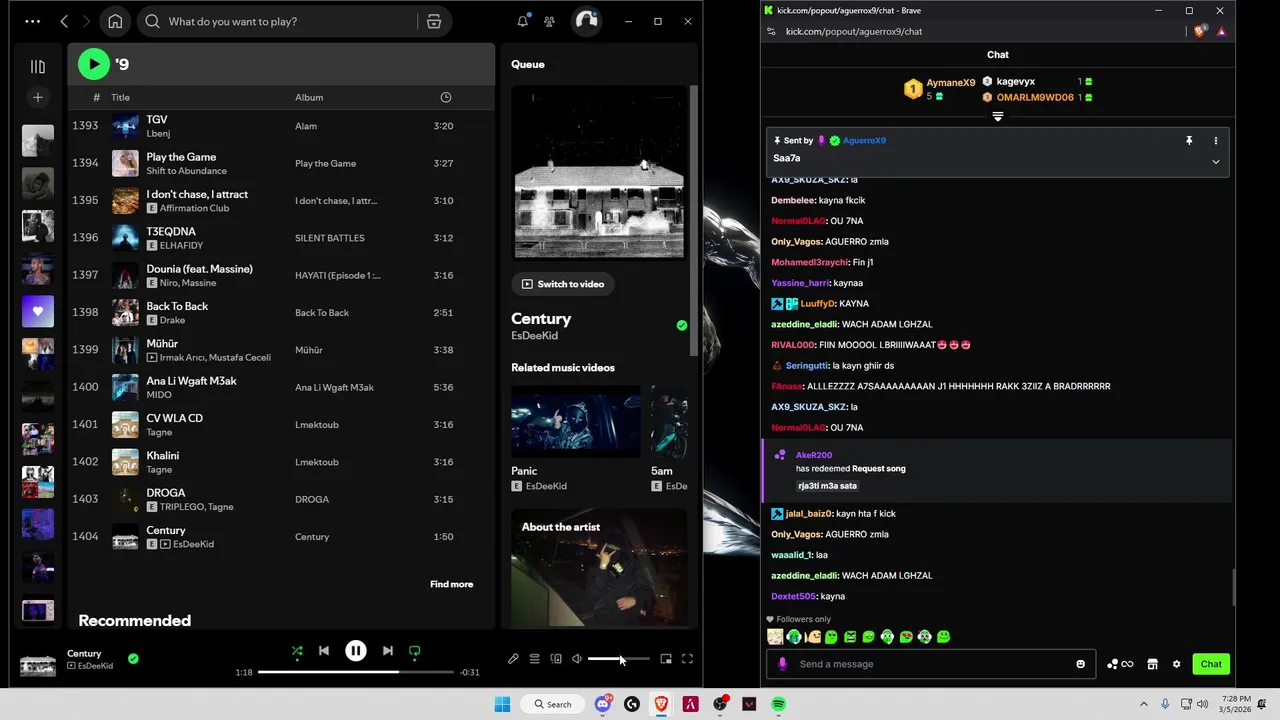
Task: Open the Spotify miniplayer icon
Action: [666, 659]
